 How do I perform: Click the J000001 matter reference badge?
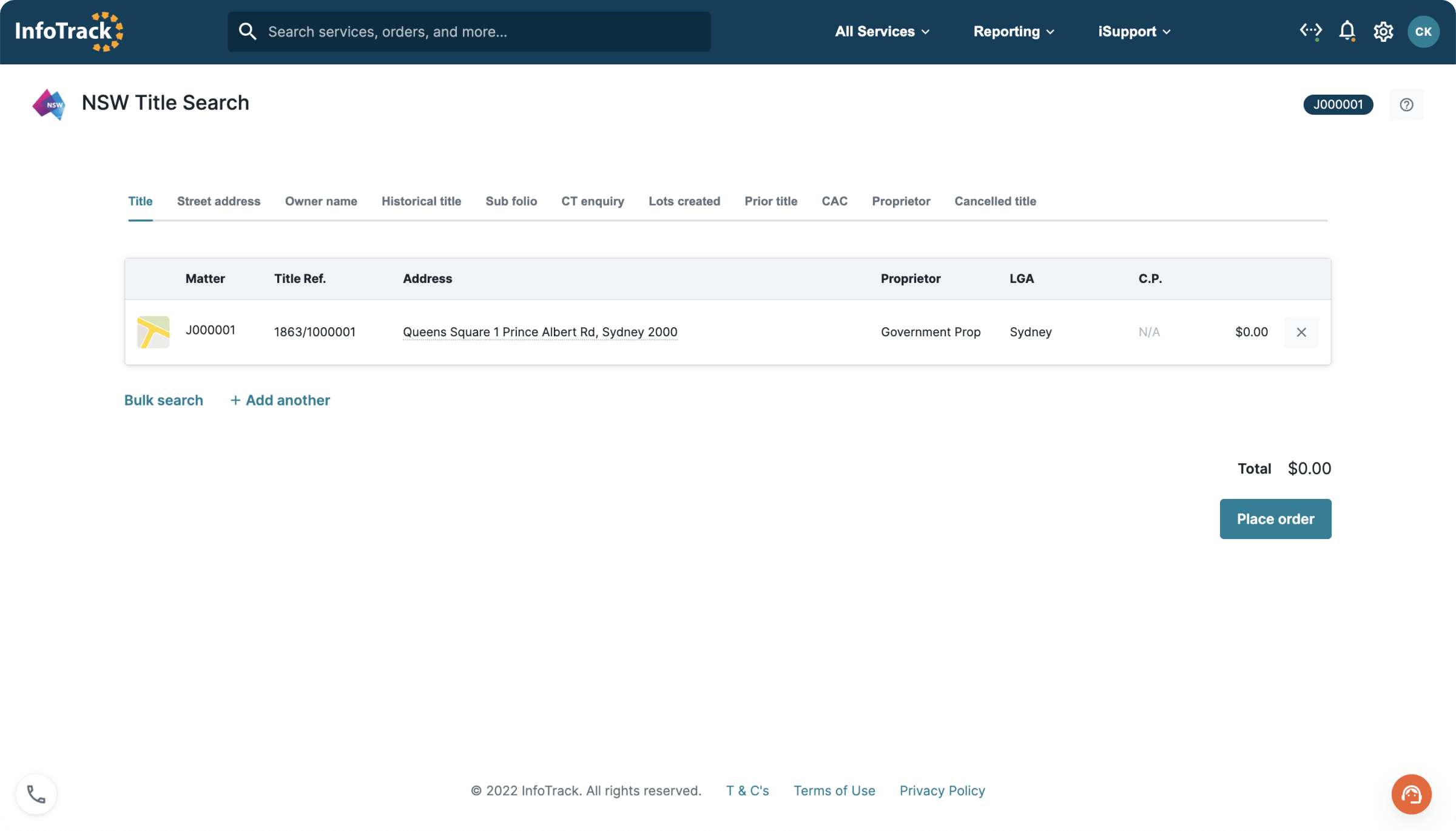(x=1338, y=104)
